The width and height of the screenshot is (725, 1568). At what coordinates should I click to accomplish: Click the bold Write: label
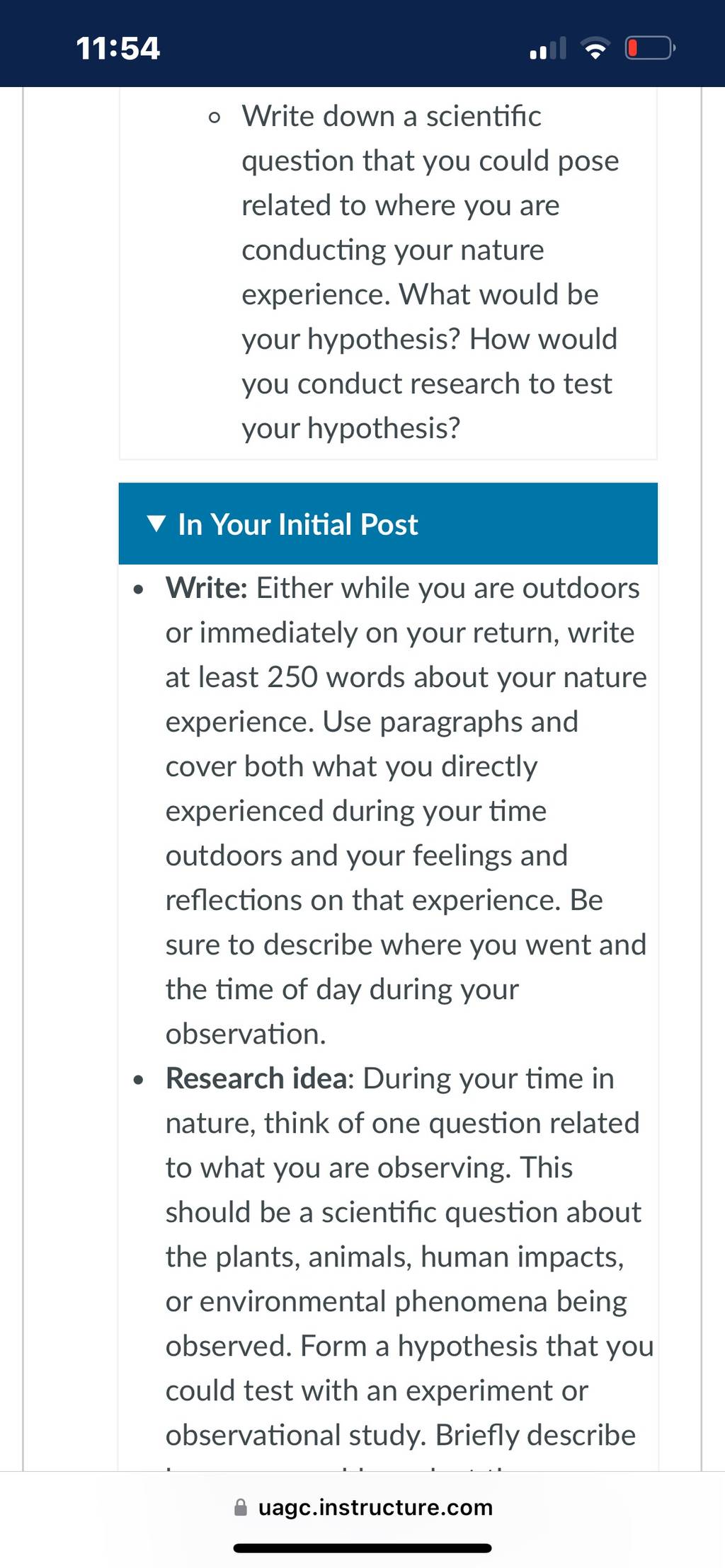(x=207, y=588)
